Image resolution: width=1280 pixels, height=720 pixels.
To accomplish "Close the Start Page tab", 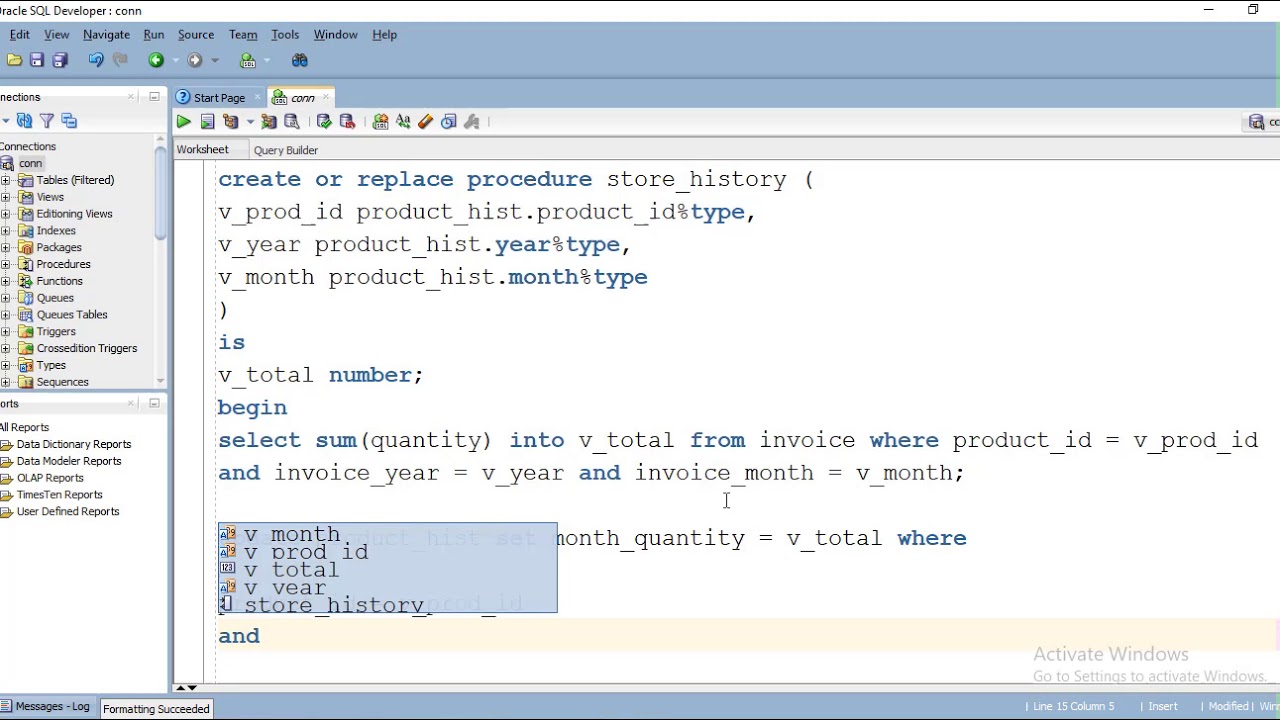I will point(257,98).
